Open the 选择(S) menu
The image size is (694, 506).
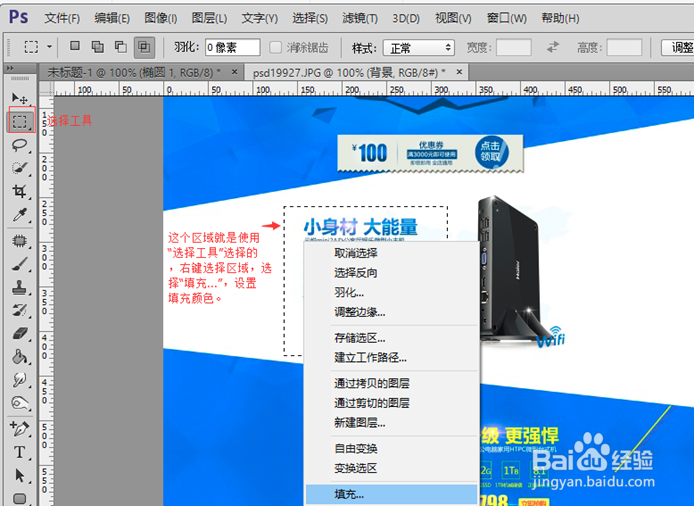[x=310, y=18]
